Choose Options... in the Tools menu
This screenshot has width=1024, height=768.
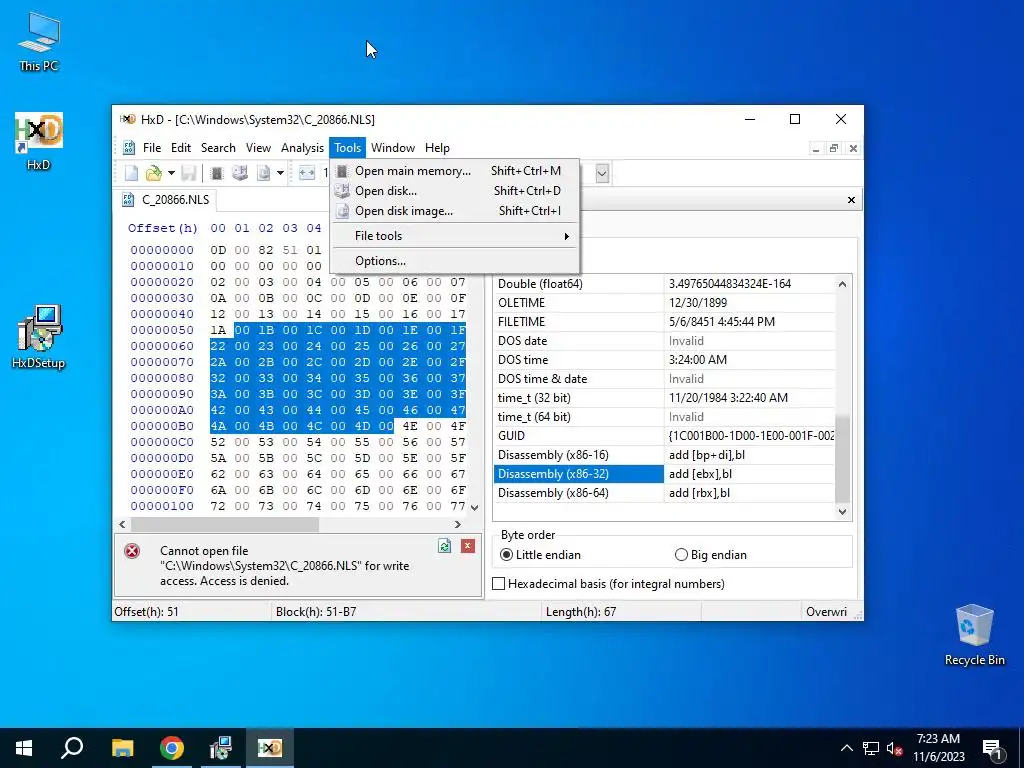455,261
